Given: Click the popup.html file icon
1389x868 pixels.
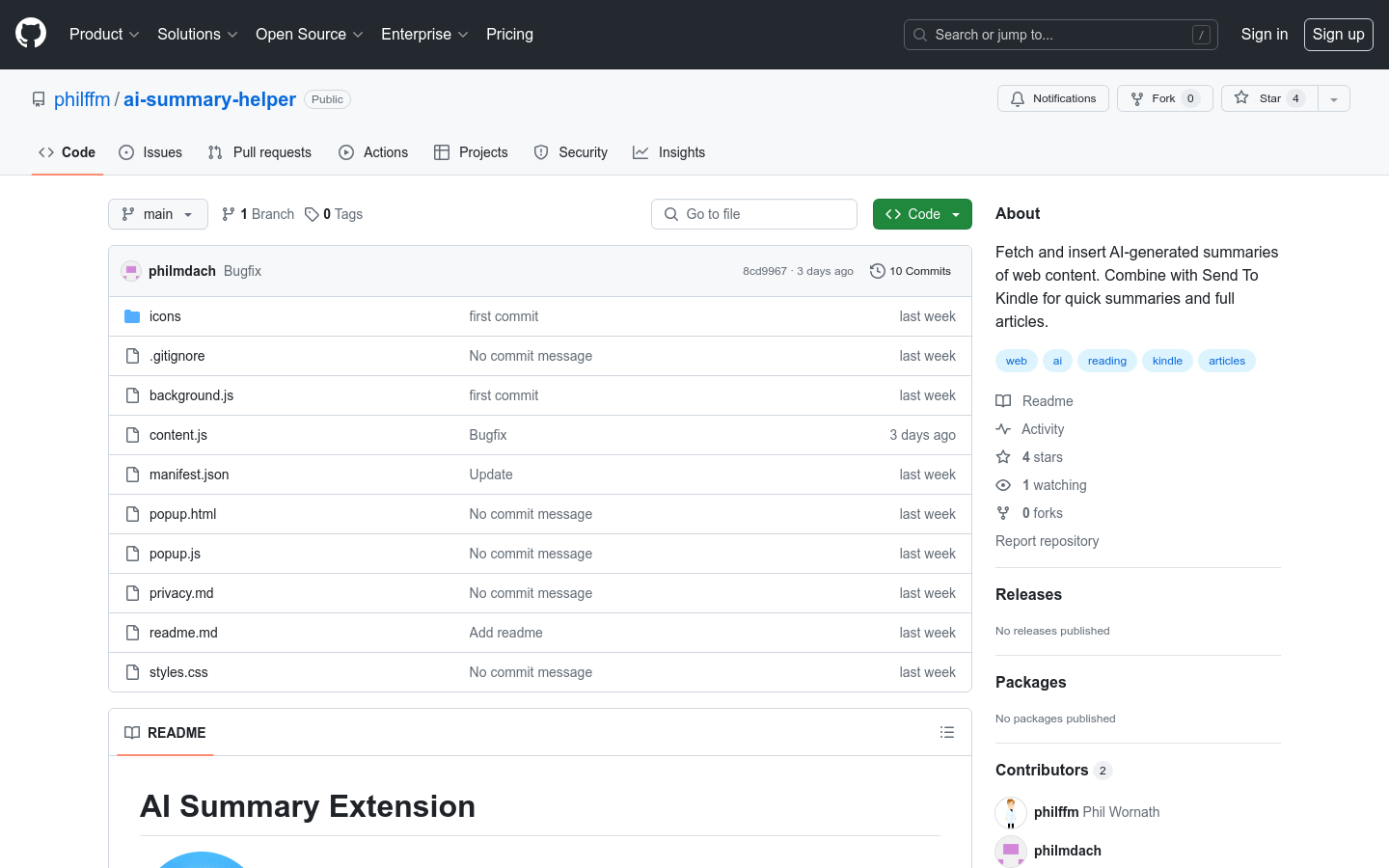Looking at the screenshot, I should click(132, 514).
